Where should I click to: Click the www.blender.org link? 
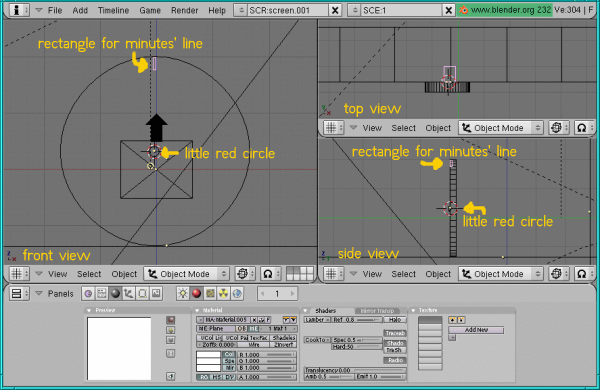tap(504, 10)
